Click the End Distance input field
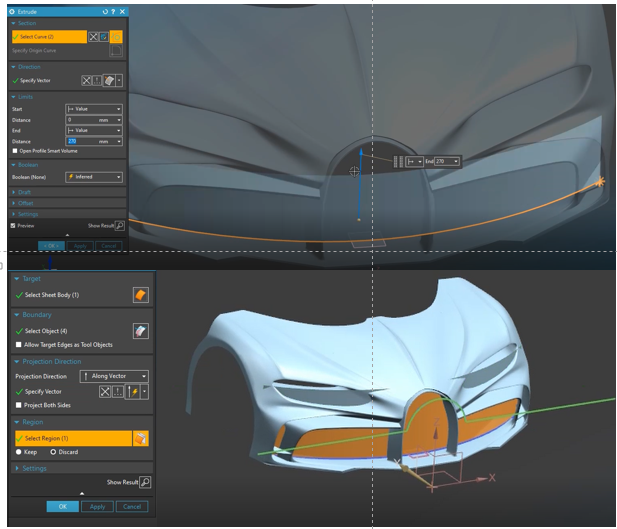The image size is (617, 529). (x=94, y=141)
